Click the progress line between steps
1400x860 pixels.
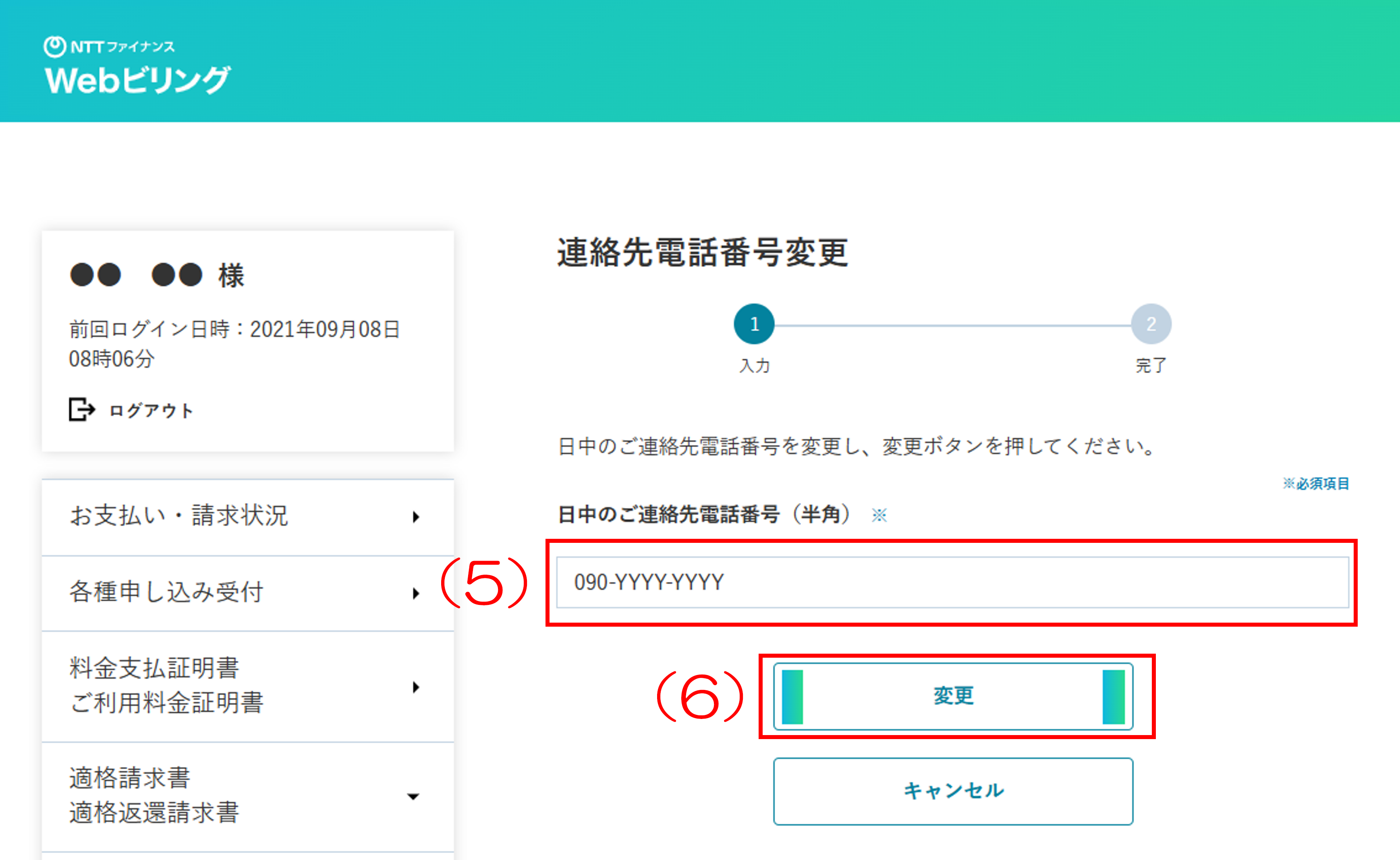point(952,325)
